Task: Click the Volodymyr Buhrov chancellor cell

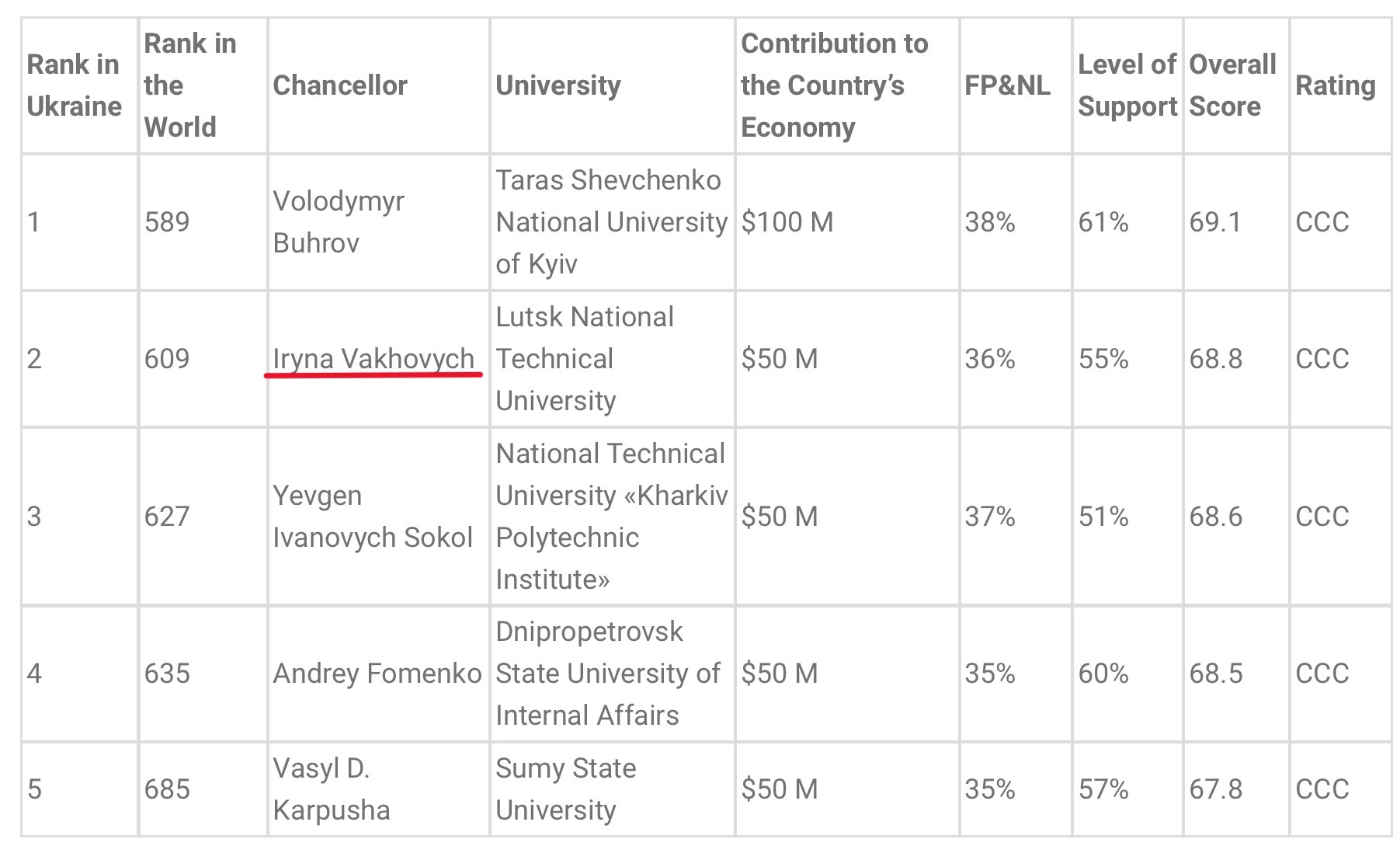Action: click(x=339, y=222)
